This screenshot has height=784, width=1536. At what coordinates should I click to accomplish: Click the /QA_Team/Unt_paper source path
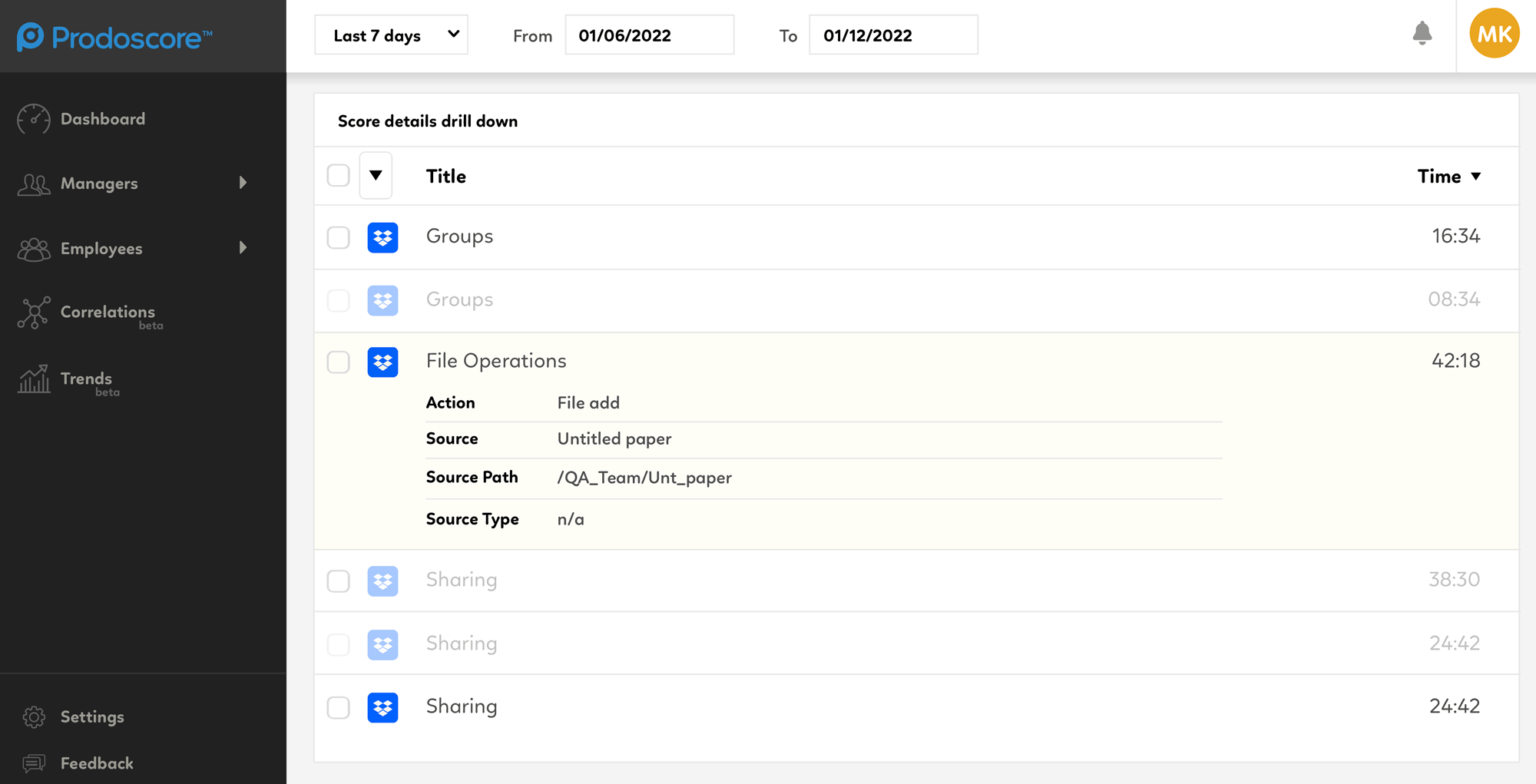pos(644,478)
